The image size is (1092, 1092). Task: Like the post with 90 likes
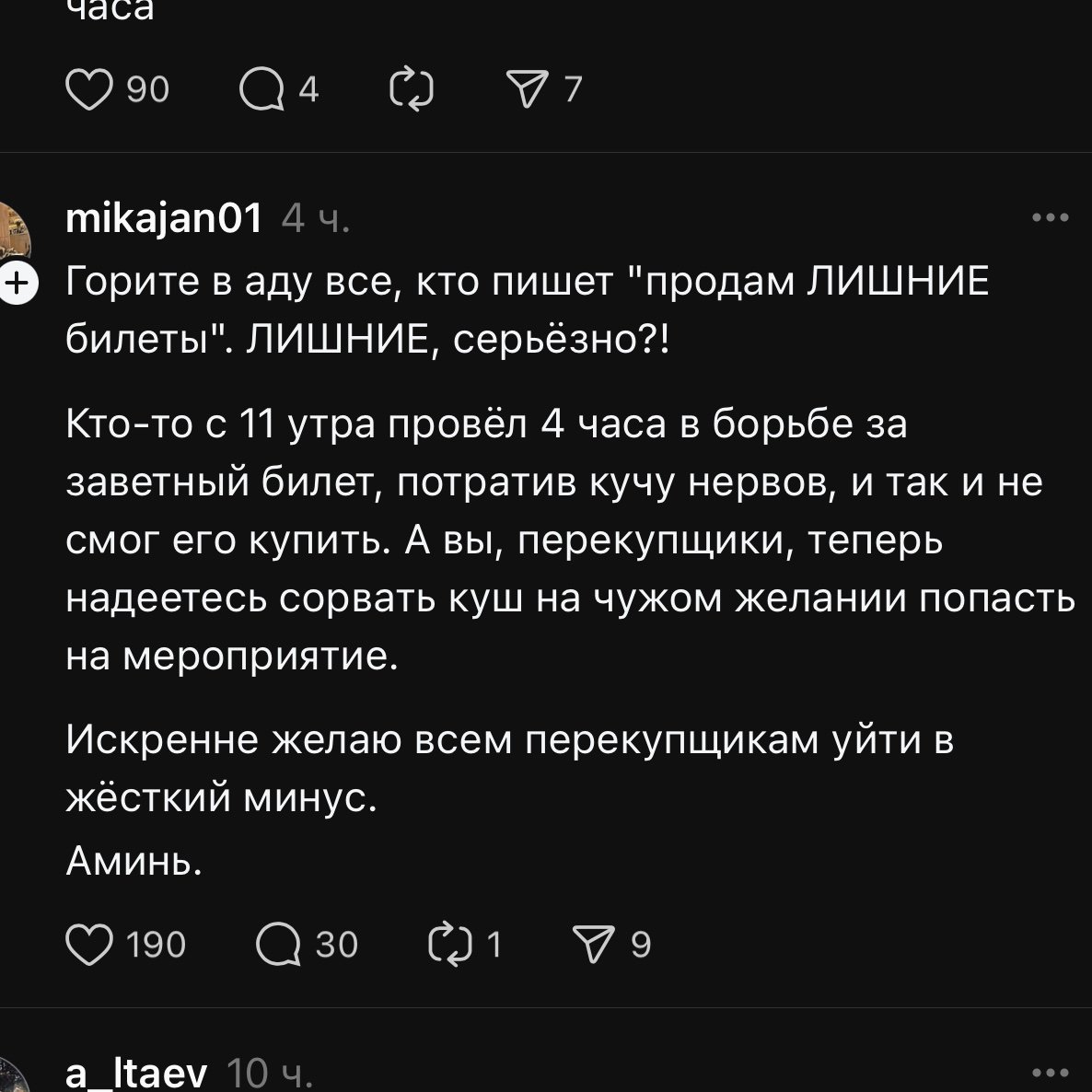[x=89, y=90]
